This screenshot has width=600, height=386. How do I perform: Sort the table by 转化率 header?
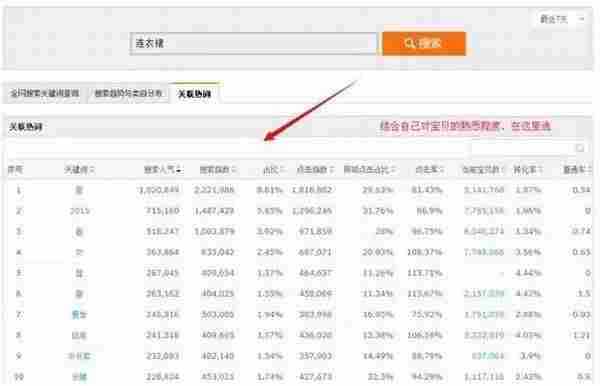point(528,169)
